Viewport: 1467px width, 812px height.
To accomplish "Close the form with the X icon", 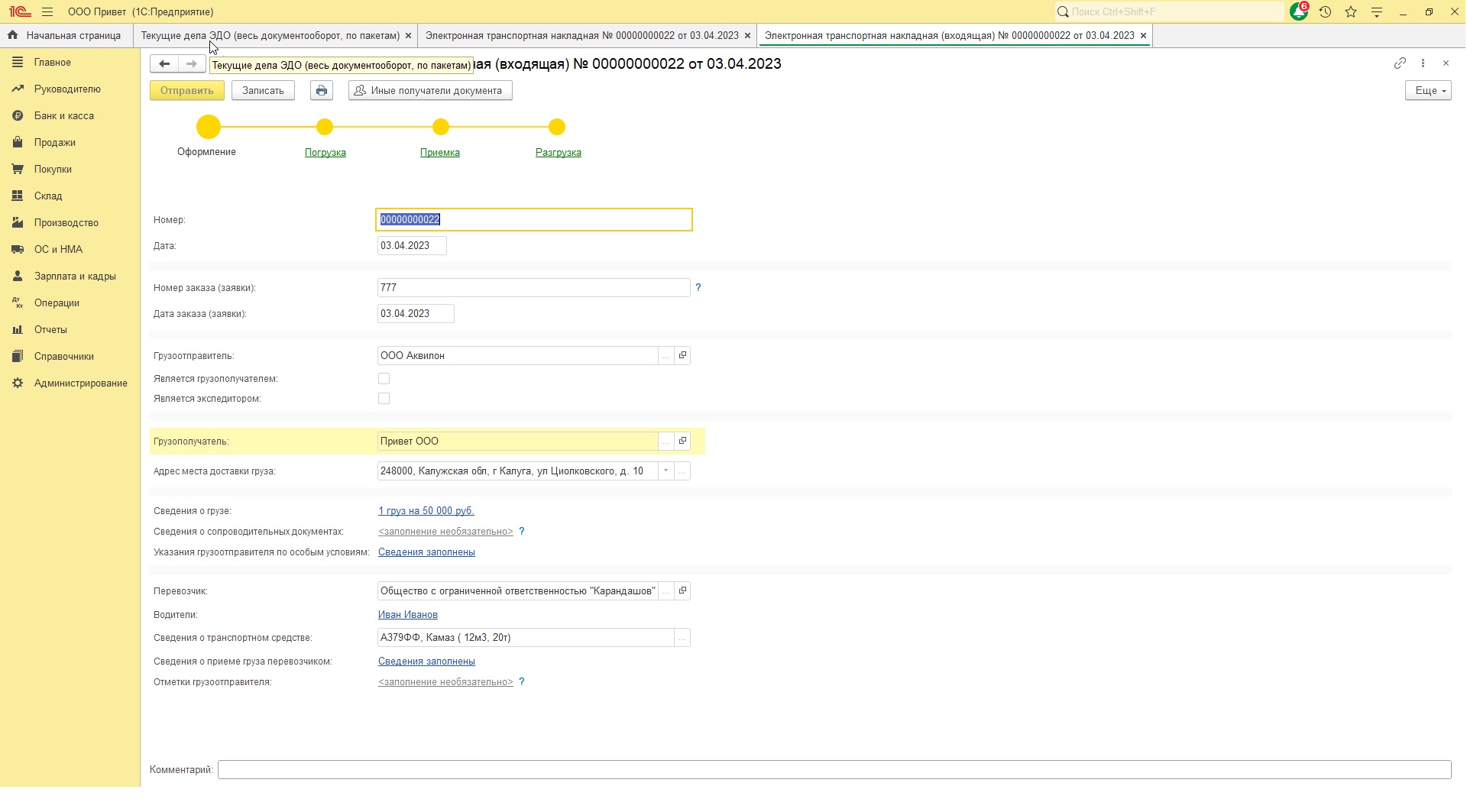I will point(1446,63).
